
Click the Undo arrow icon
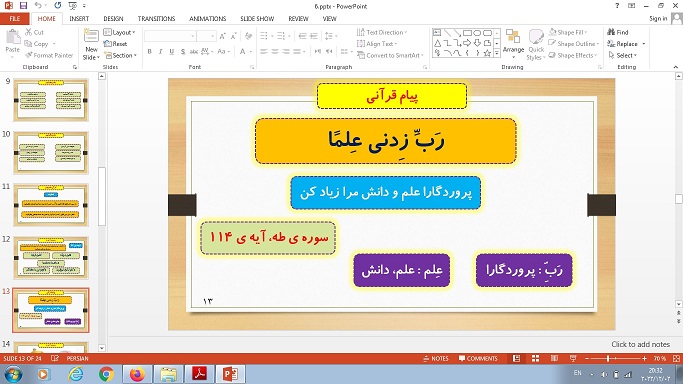point(38,6)
